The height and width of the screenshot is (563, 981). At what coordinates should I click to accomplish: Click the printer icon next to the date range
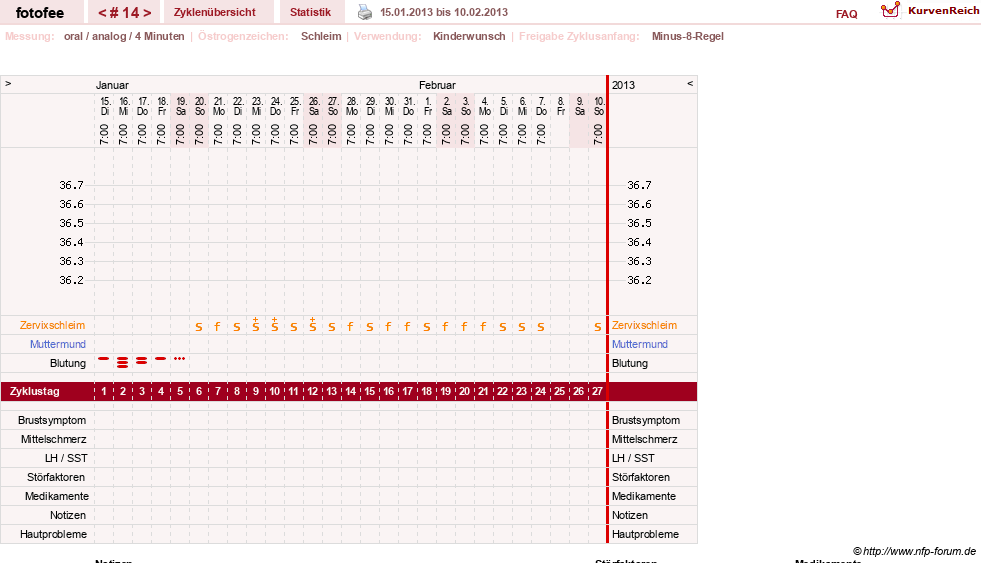365,12
